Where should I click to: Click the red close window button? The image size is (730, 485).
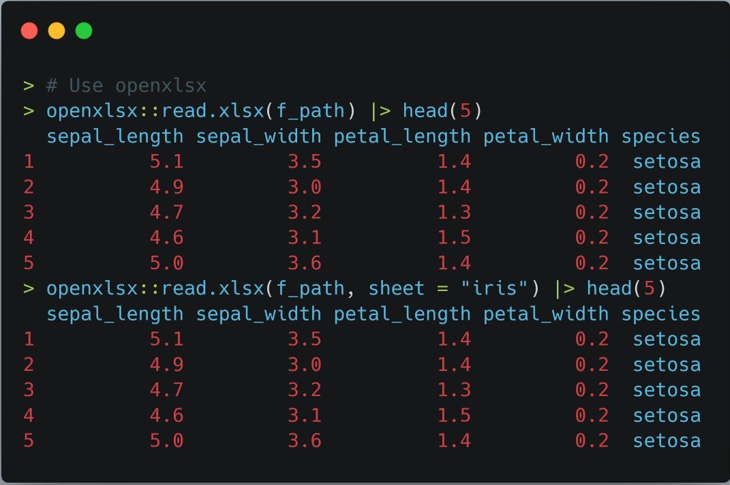tap(29, 31)
